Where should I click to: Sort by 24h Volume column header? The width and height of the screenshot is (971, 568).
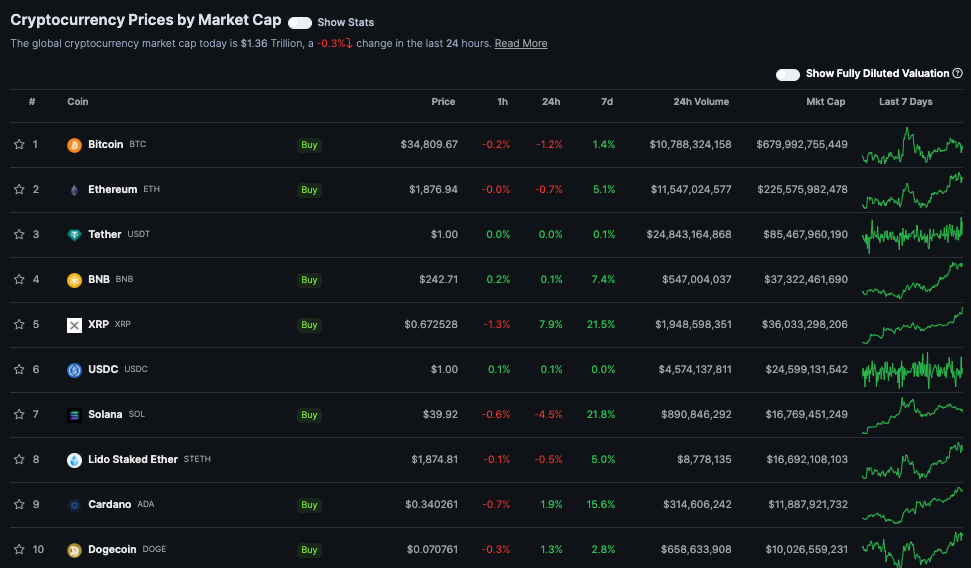701,102
